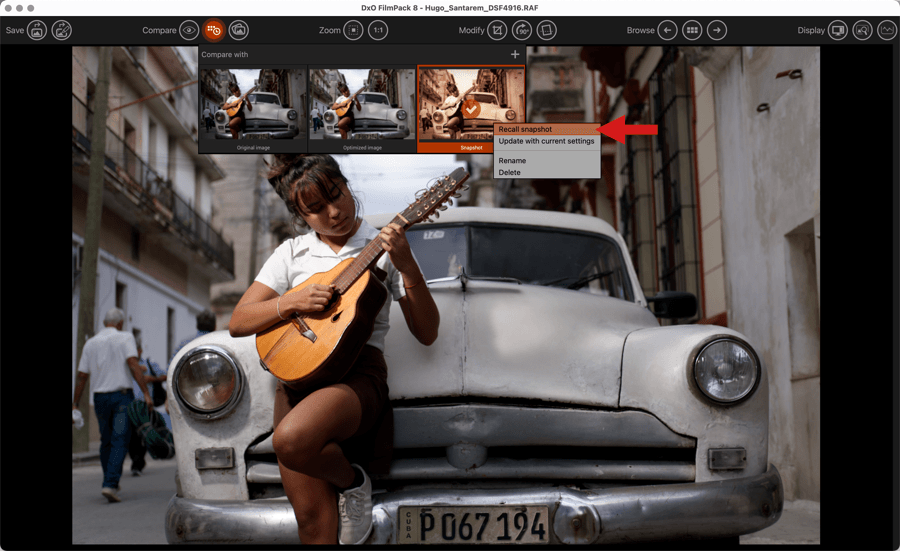
Task: Toggle the side-by-side compare view icon
Action: pyautogui.click(x=239, y=30)
